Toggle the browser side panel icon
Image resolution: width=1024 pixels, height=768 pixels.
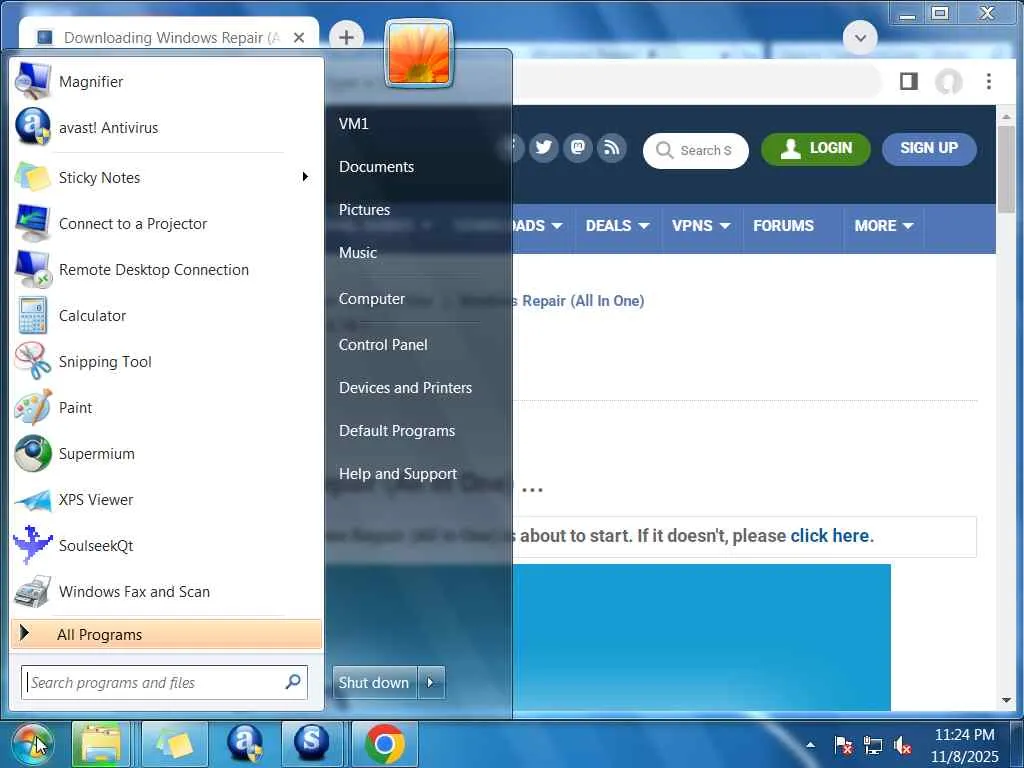909,82
